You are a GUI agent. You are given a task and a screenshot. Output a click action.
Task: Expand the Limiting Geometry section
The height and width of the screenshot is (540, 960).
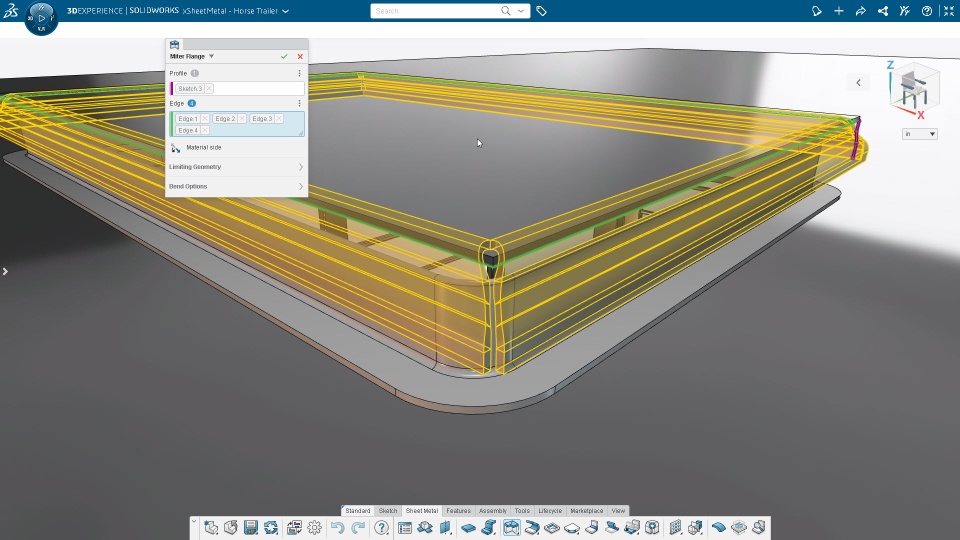pos(236,167)
